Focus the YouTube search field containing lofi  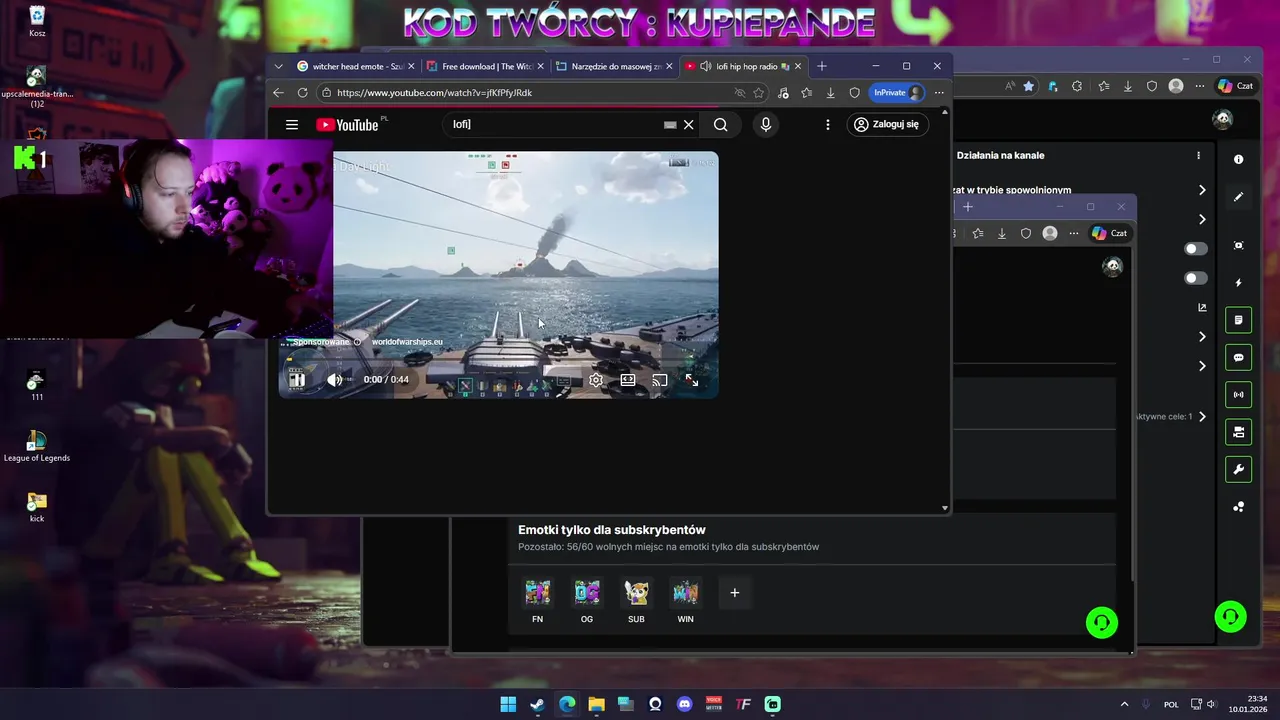click(555, 124)
